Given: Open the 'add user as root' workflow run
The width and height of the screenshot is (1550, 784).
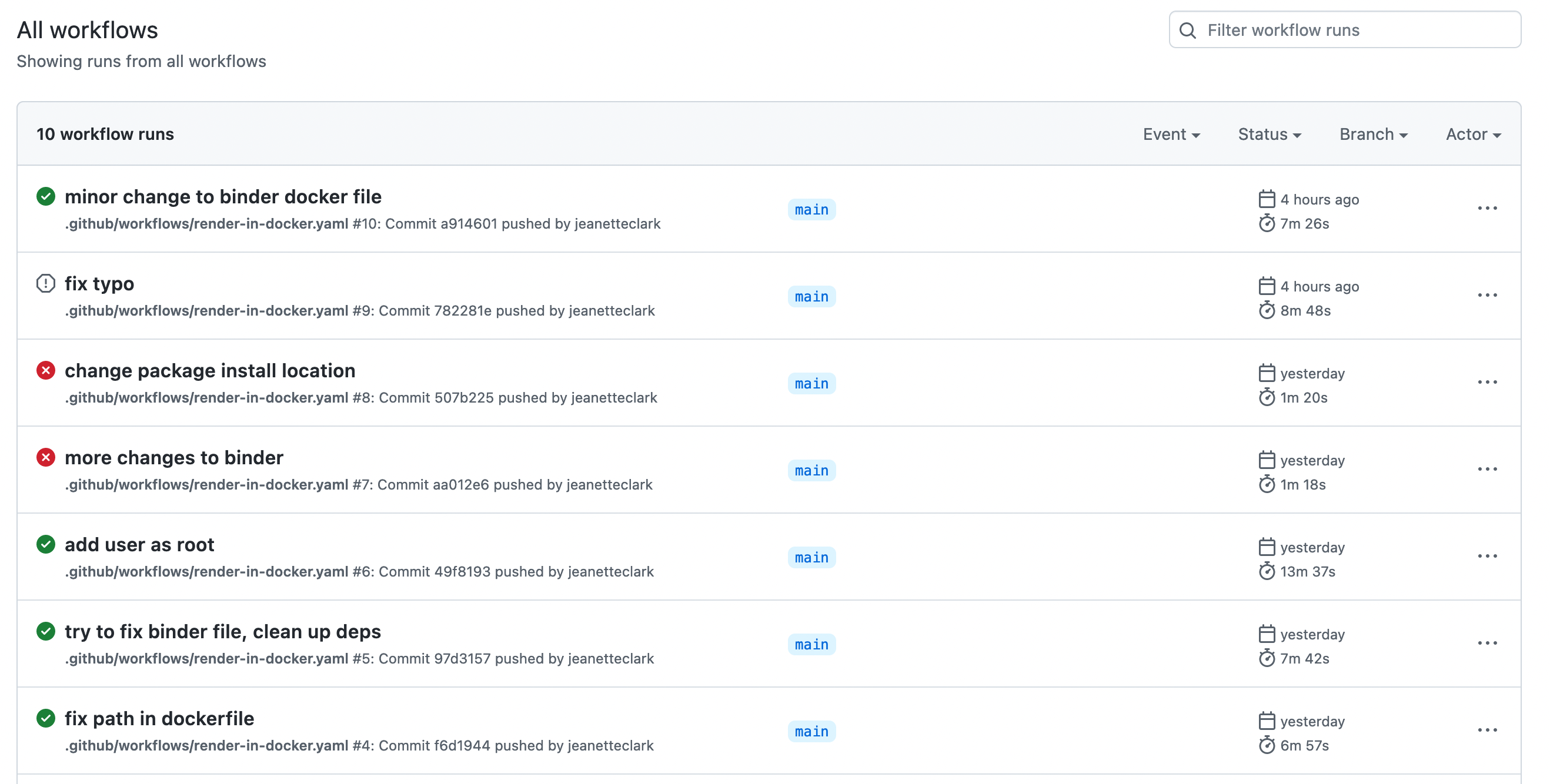Looking at the screenshot, I should click(x=139, y=545).
